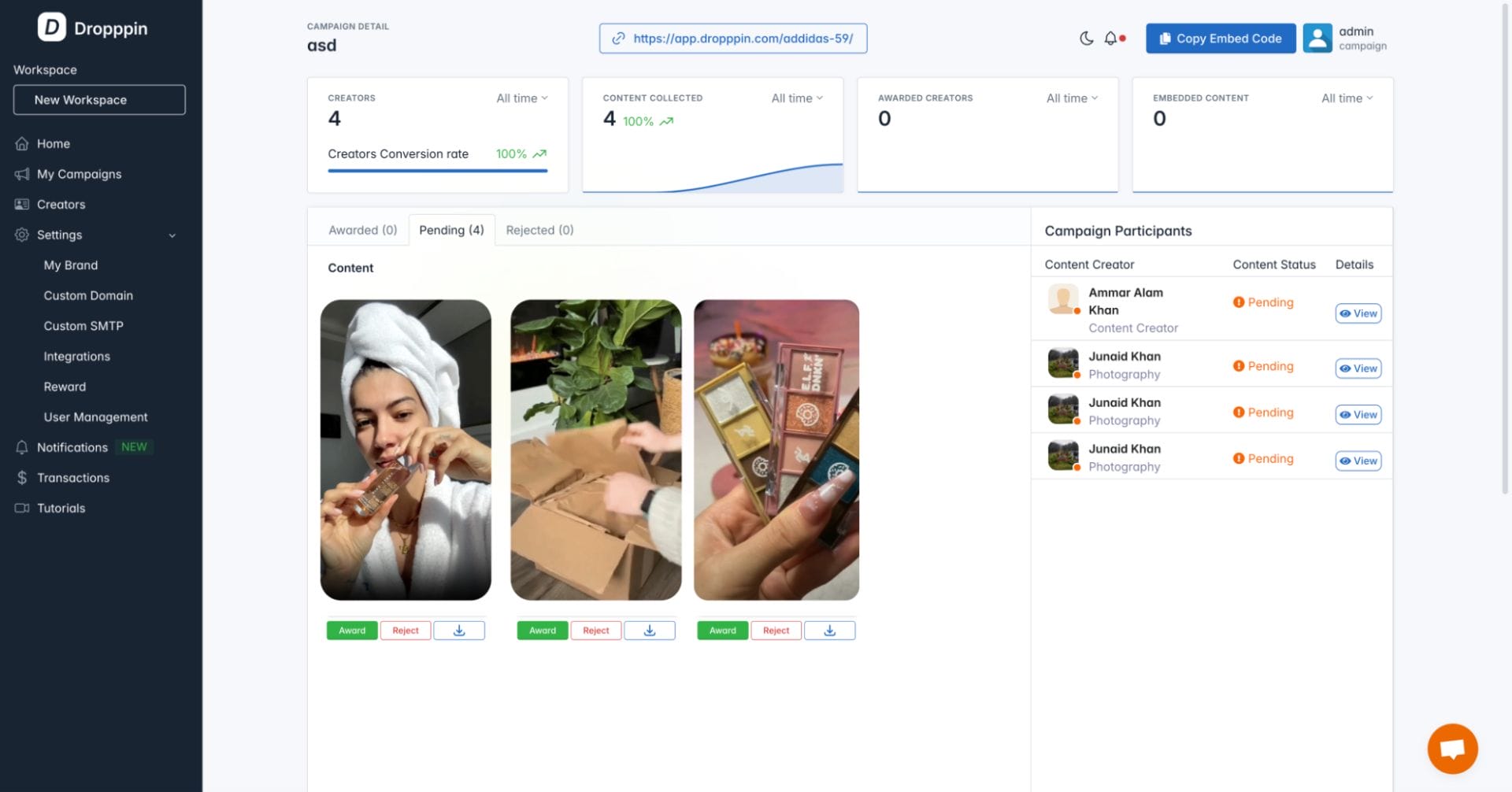Open the chat support bubble
Screen dimensions: 1512x792
click(x=1452, y=749)
